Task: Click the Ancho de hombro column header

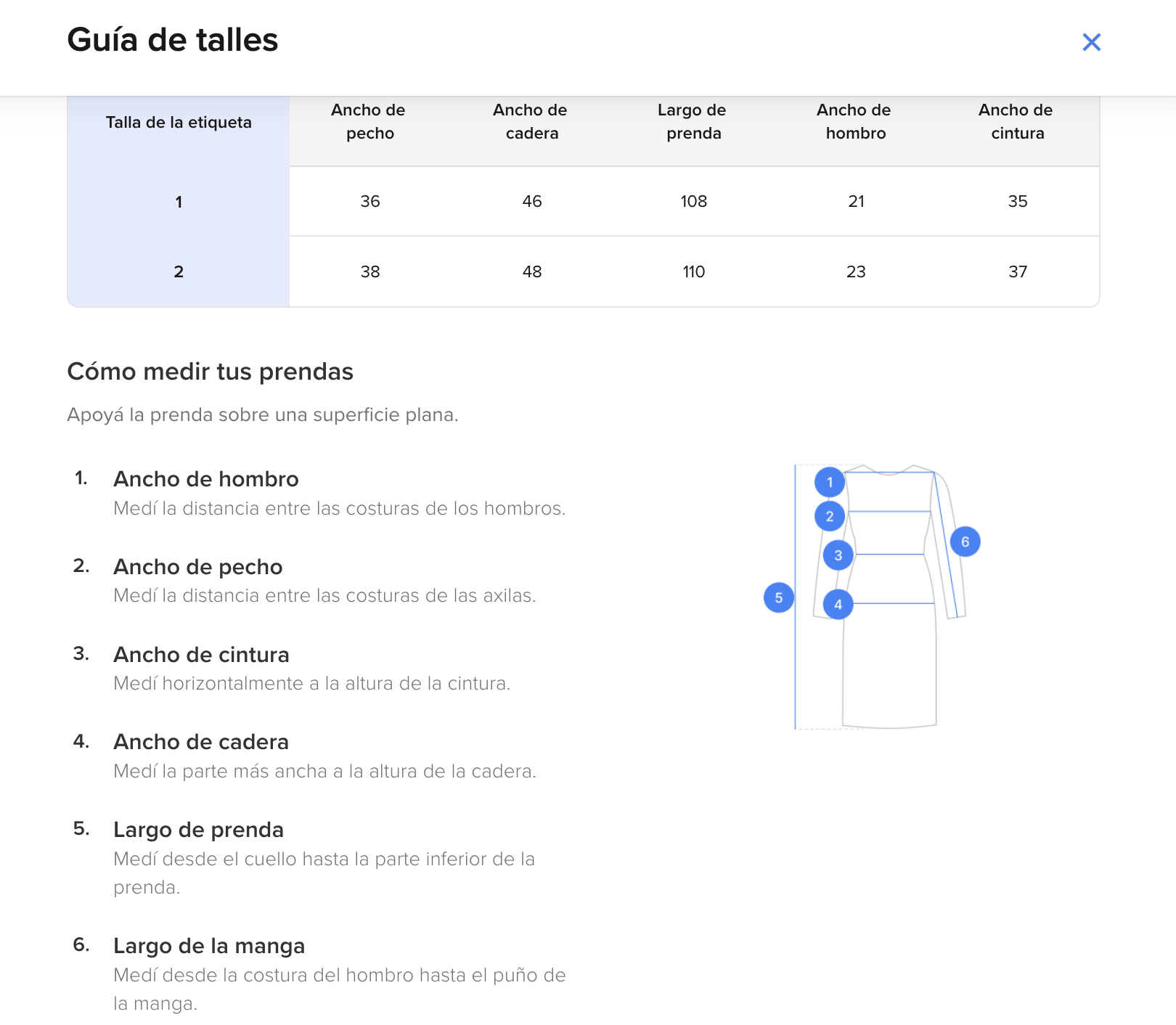Action: pyautogui.click(x=855, y=122)
